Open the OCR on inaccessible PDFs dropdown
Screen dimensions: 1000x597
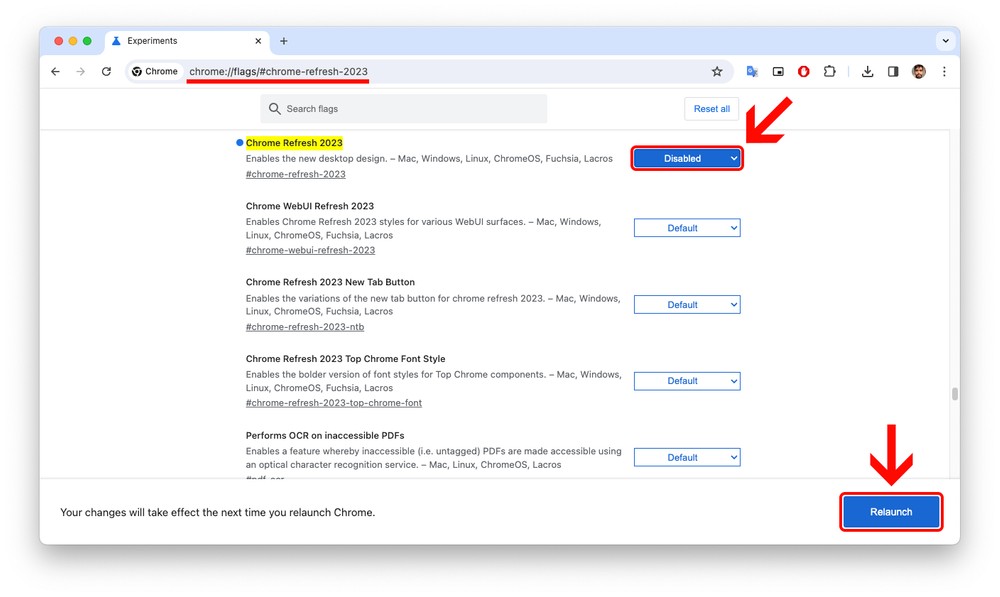687,457
